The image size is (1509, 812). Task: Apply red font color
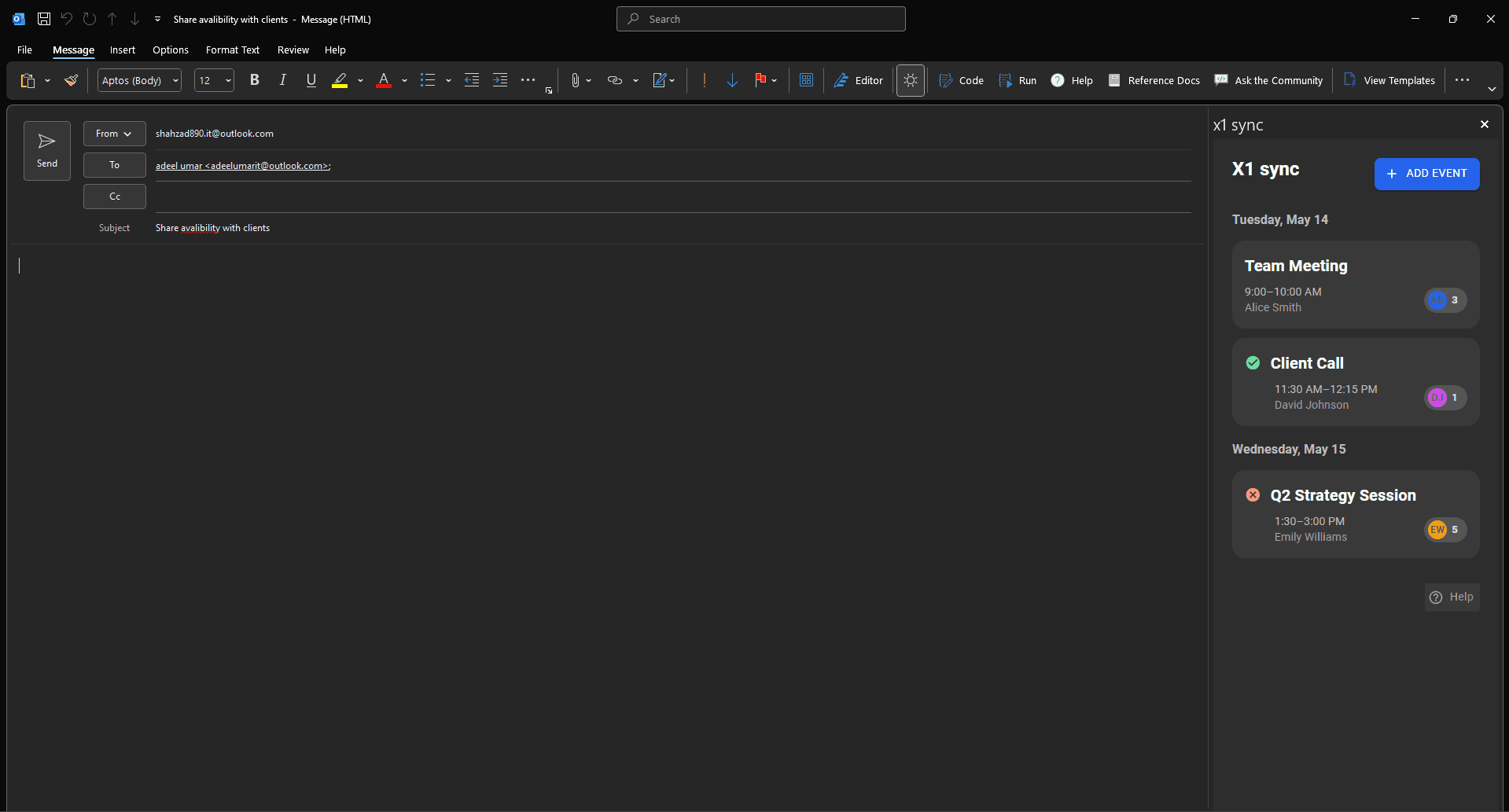pos(384,80)
